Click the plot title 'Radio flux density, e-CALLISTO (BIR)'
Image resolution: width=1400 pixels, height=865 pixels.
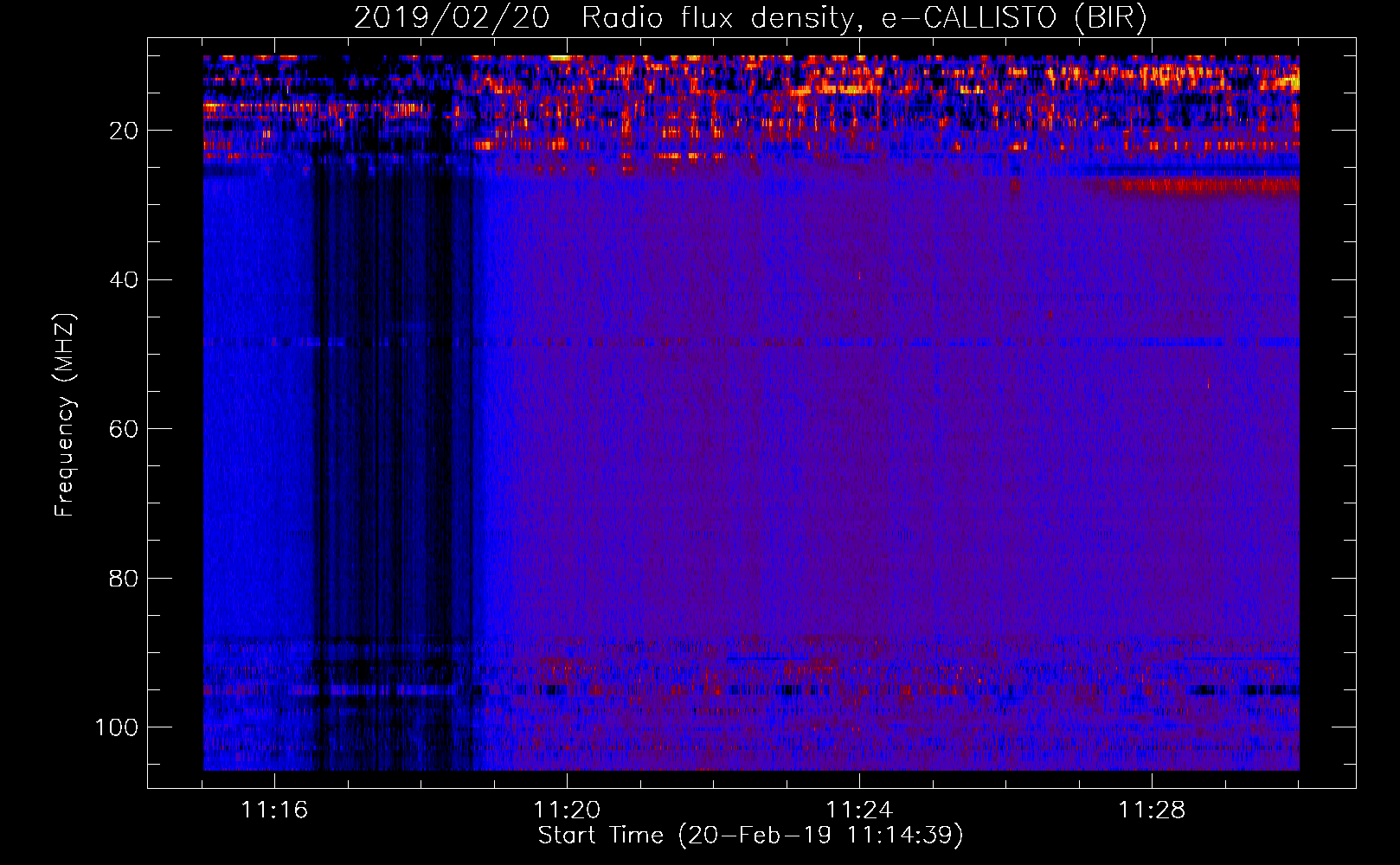pyautogui.click(x=864, y=17)
